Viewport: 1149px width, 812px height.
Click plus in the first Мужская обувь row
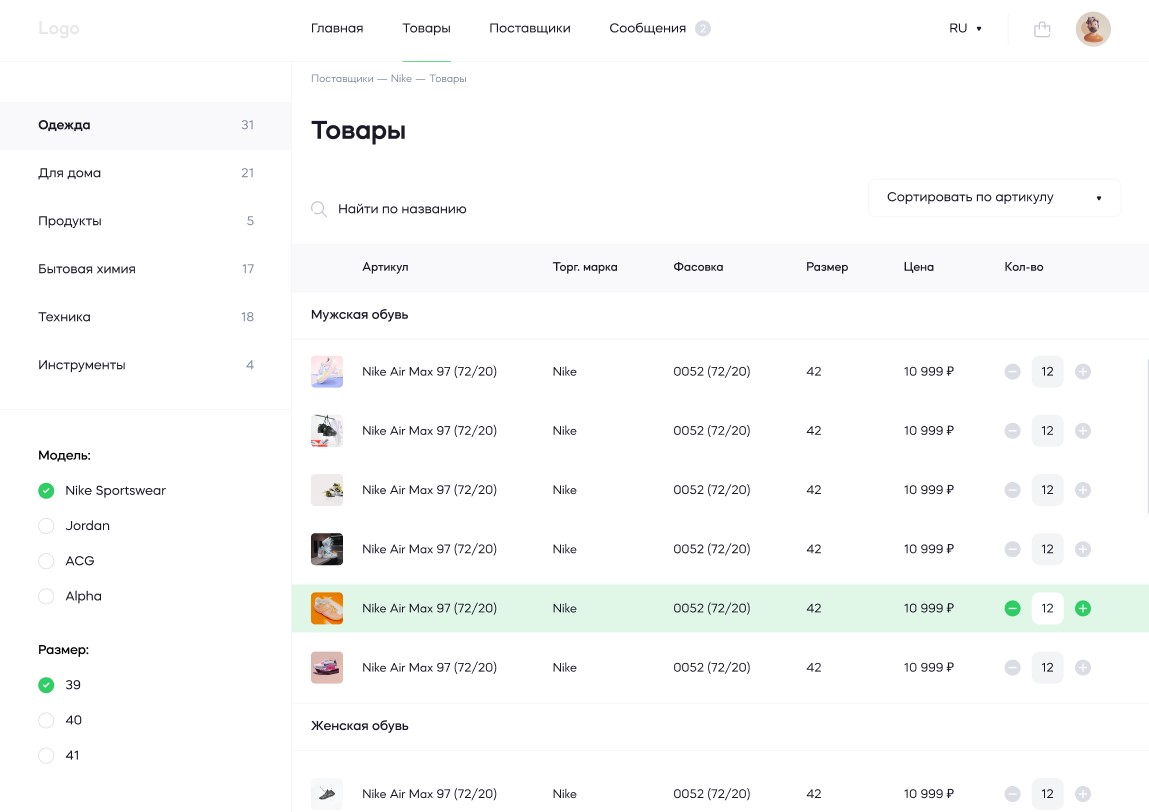(x=1082, y=372)
